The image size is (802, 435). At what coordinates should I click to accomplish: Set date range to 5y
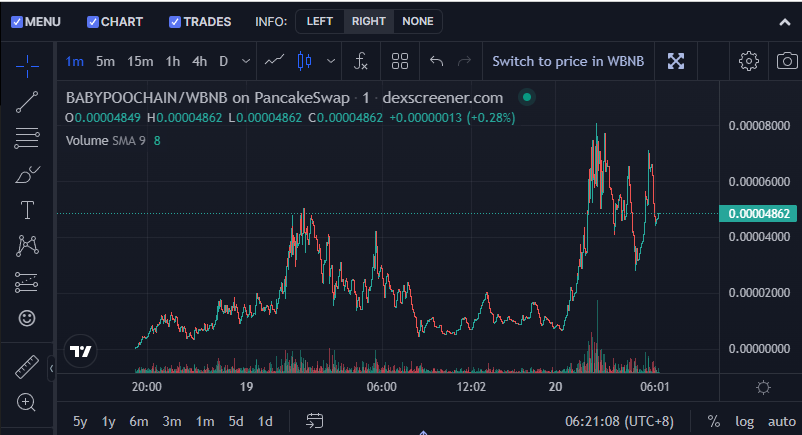tap(80, 421)
